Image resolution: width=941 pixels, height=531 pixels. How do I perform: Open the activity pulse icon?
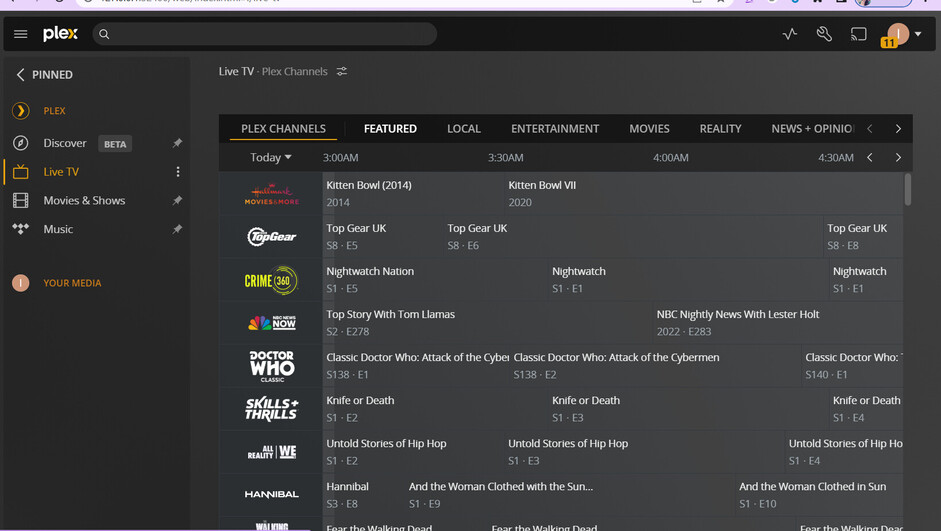point(790,34)
